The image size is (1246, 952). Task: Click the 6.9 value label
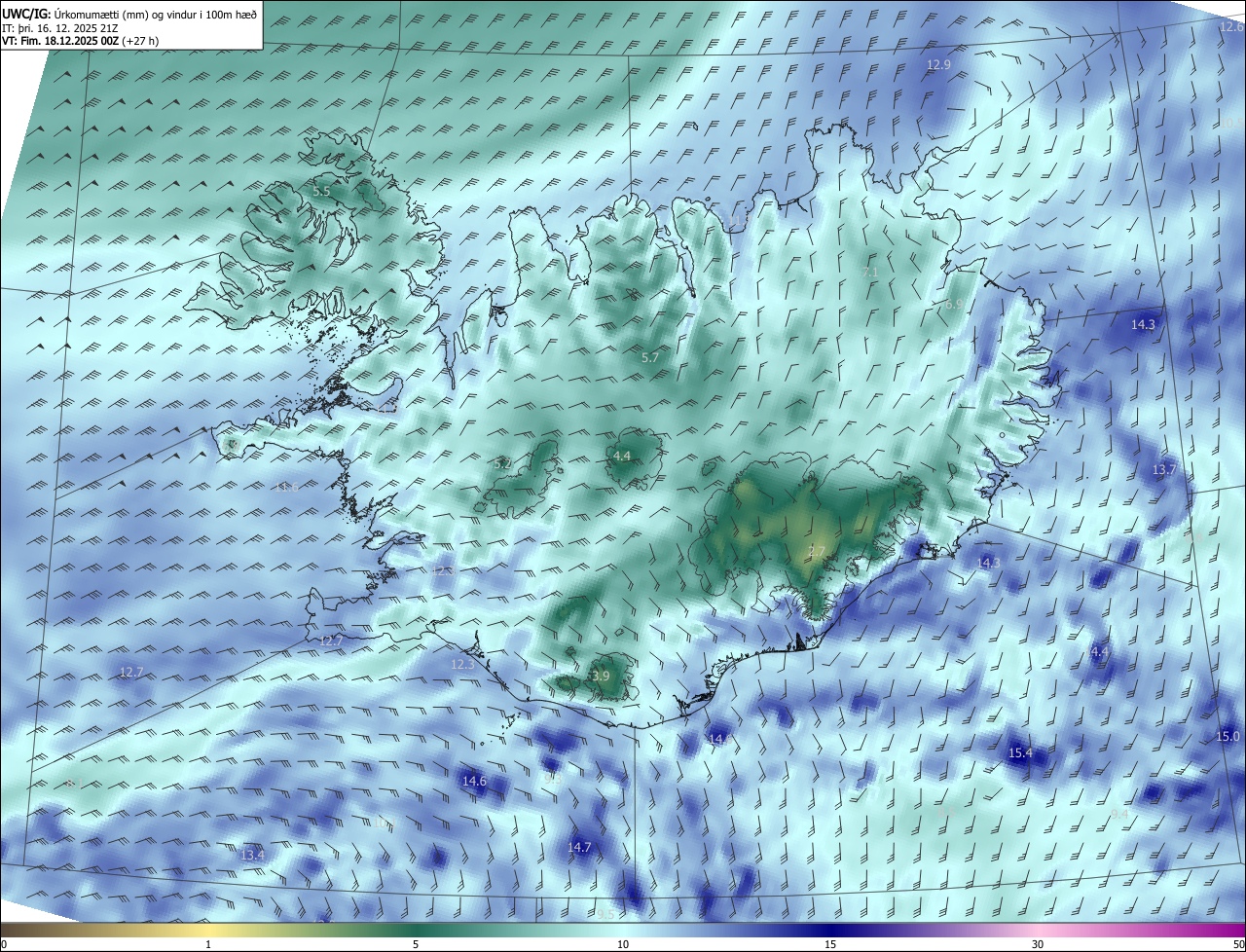click(x=954, y=305)
